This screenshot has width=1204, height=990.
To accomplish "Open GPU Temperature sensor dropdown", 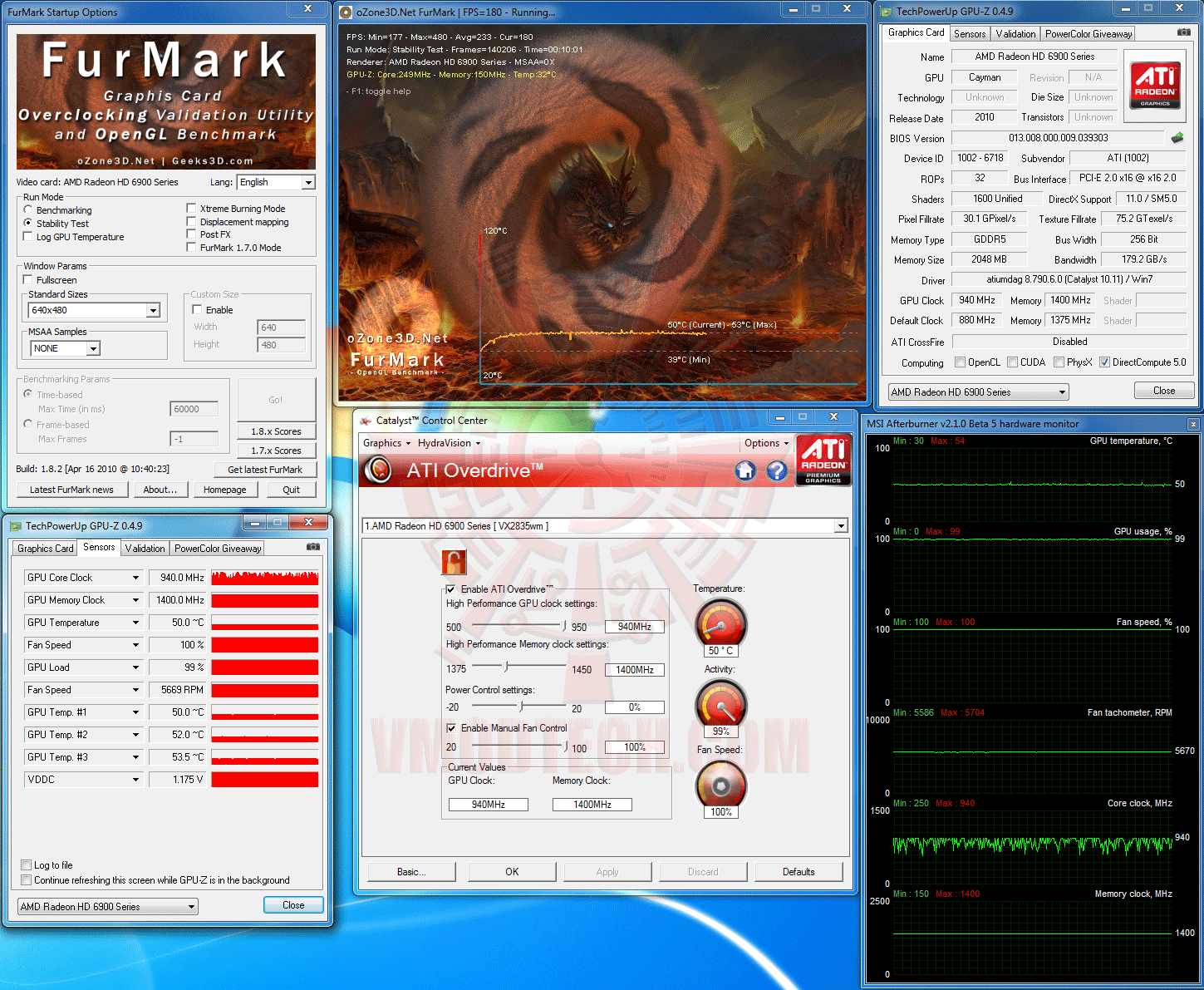I will pyautogui.click(x=135, y=623).
